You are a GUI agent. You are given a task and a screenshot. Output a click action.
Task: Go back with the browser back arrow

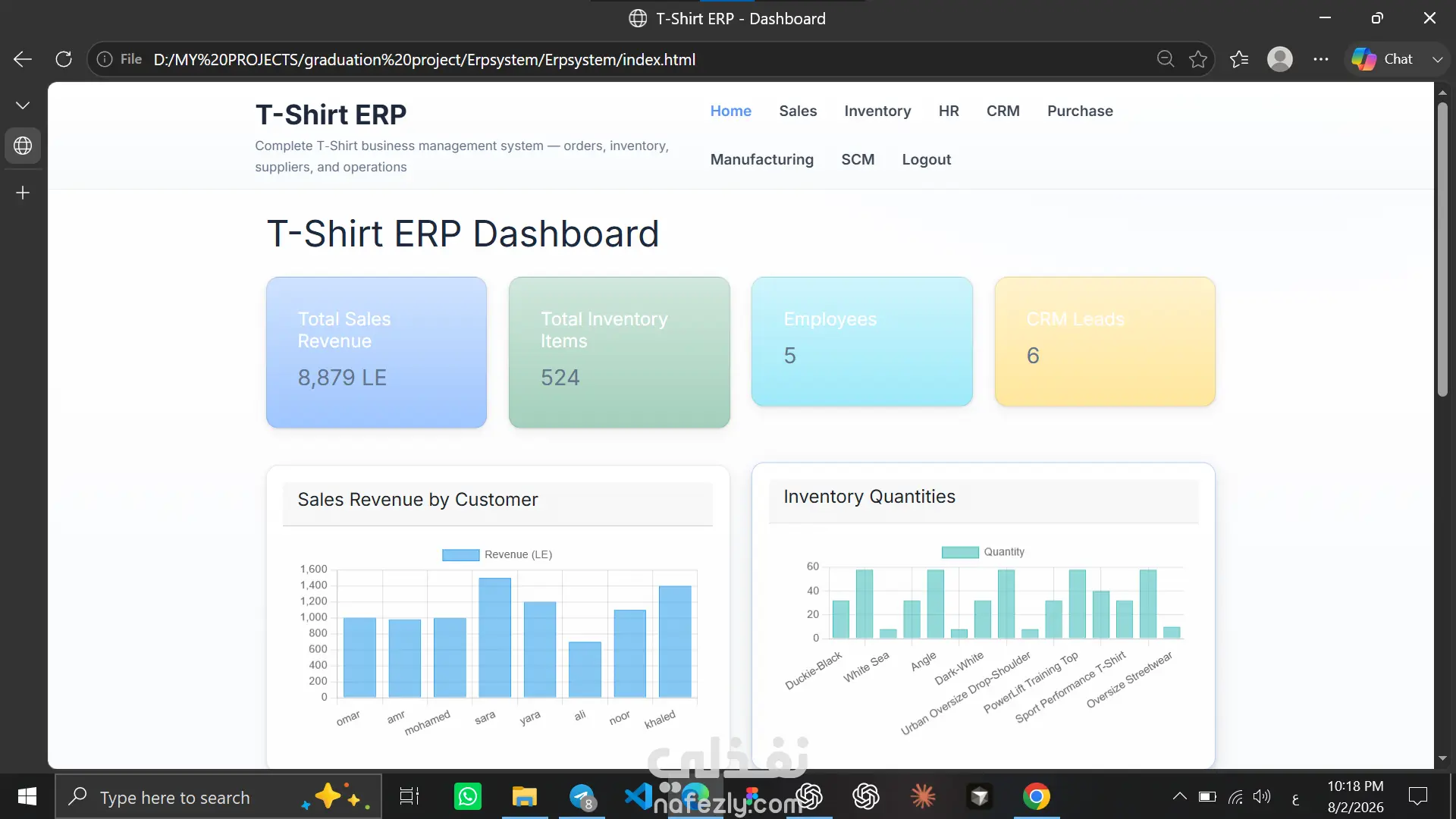click(23, 59)
